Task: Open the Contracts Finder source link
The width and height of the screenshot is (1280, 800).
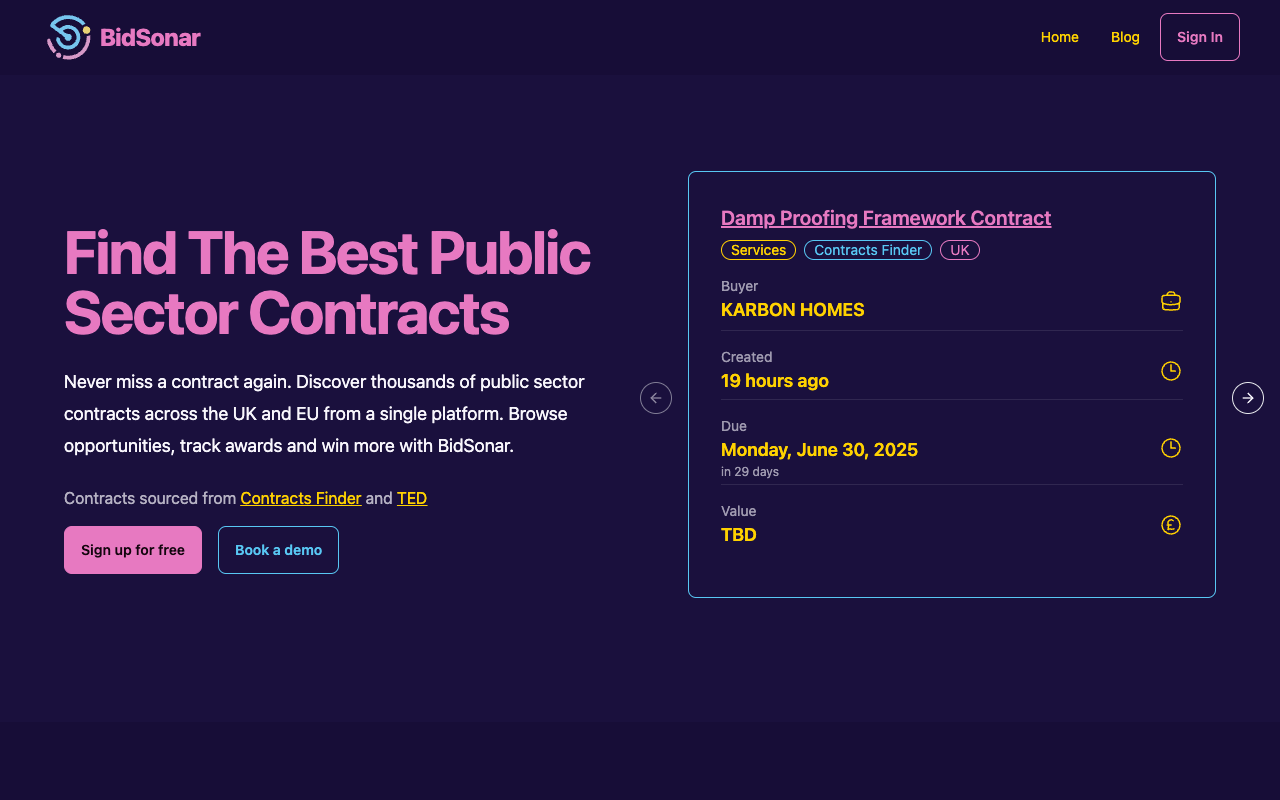Action: tap(301, 498)
